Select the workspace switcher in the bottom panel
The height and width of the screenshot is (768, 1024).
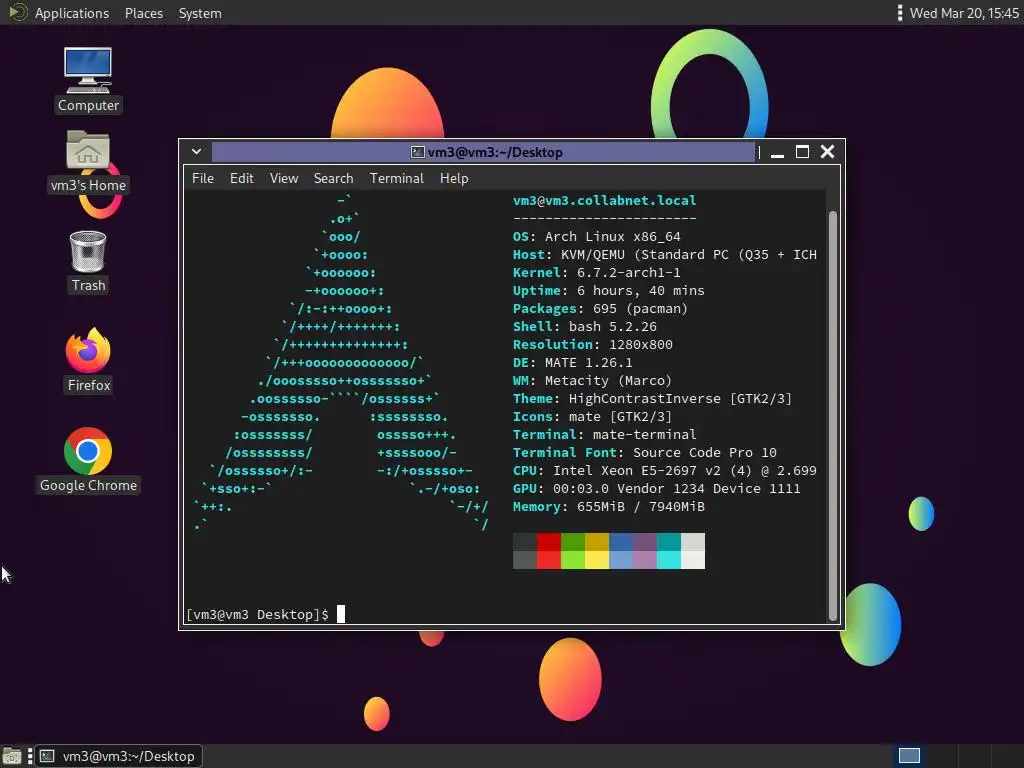909,756
